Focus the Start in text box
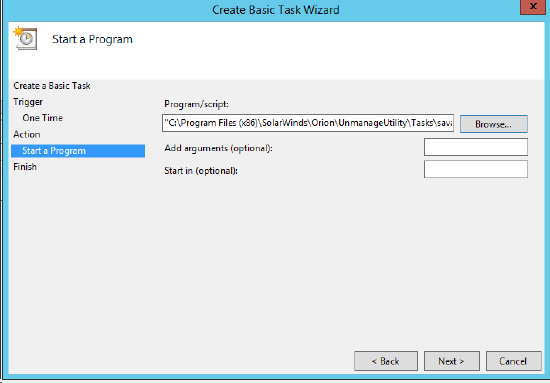The height and width of the screenshot is (383, 550). 476,169
